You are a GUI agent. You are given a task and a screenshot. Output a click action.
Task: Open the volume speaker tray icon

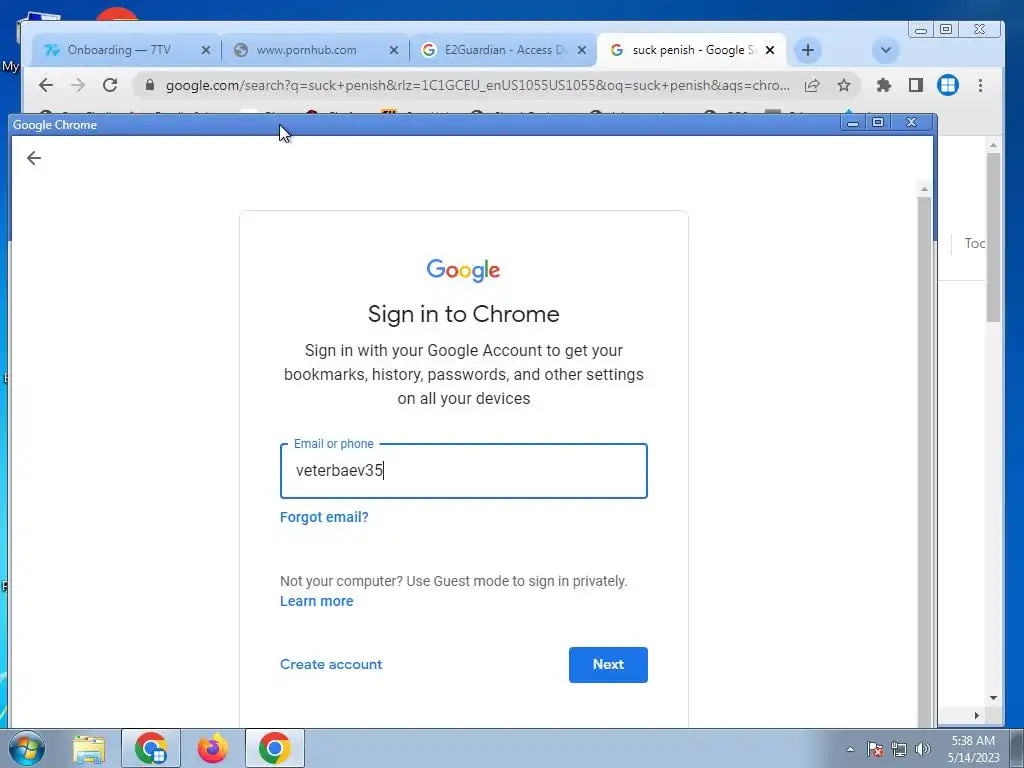(x=923, y=749)
